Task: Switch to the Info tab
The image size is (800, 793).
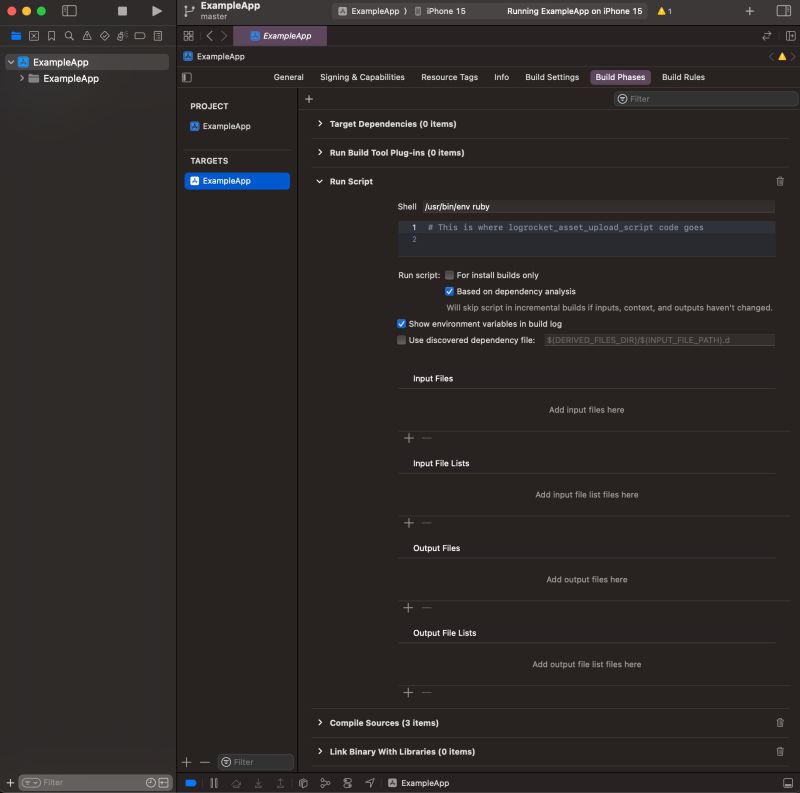Action: pyautogui.click(x=502, y=77)
